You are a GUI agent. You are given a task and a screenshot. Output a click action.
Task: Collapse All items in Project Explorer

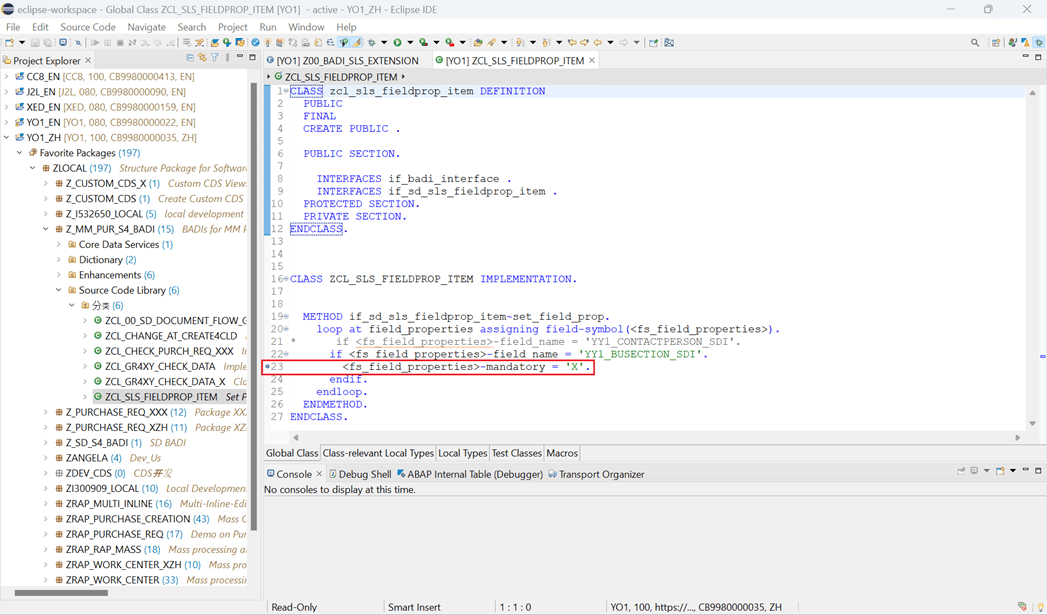click(189, 59)
